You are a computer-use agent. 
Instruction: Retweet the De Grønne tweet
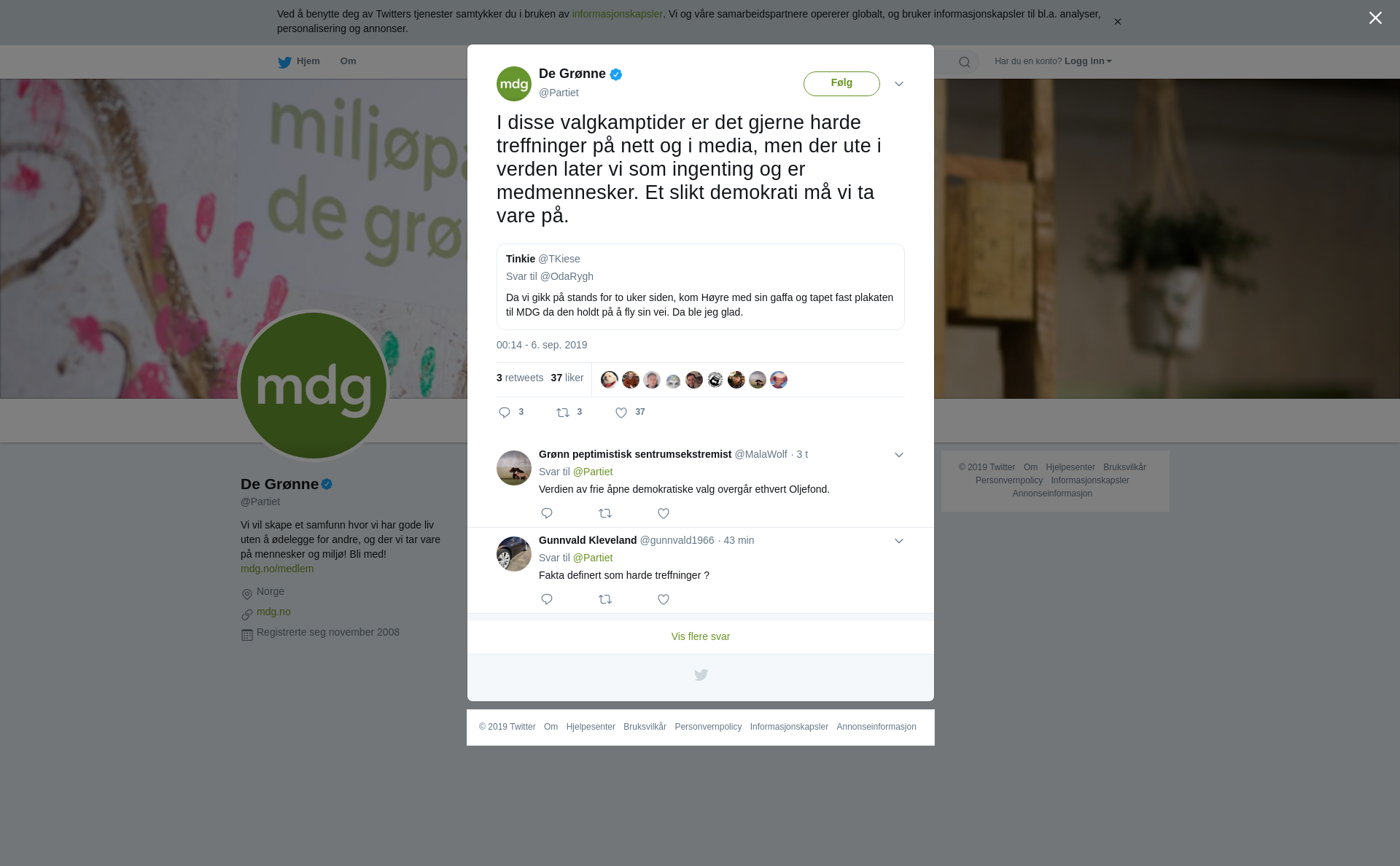point(563,413)
